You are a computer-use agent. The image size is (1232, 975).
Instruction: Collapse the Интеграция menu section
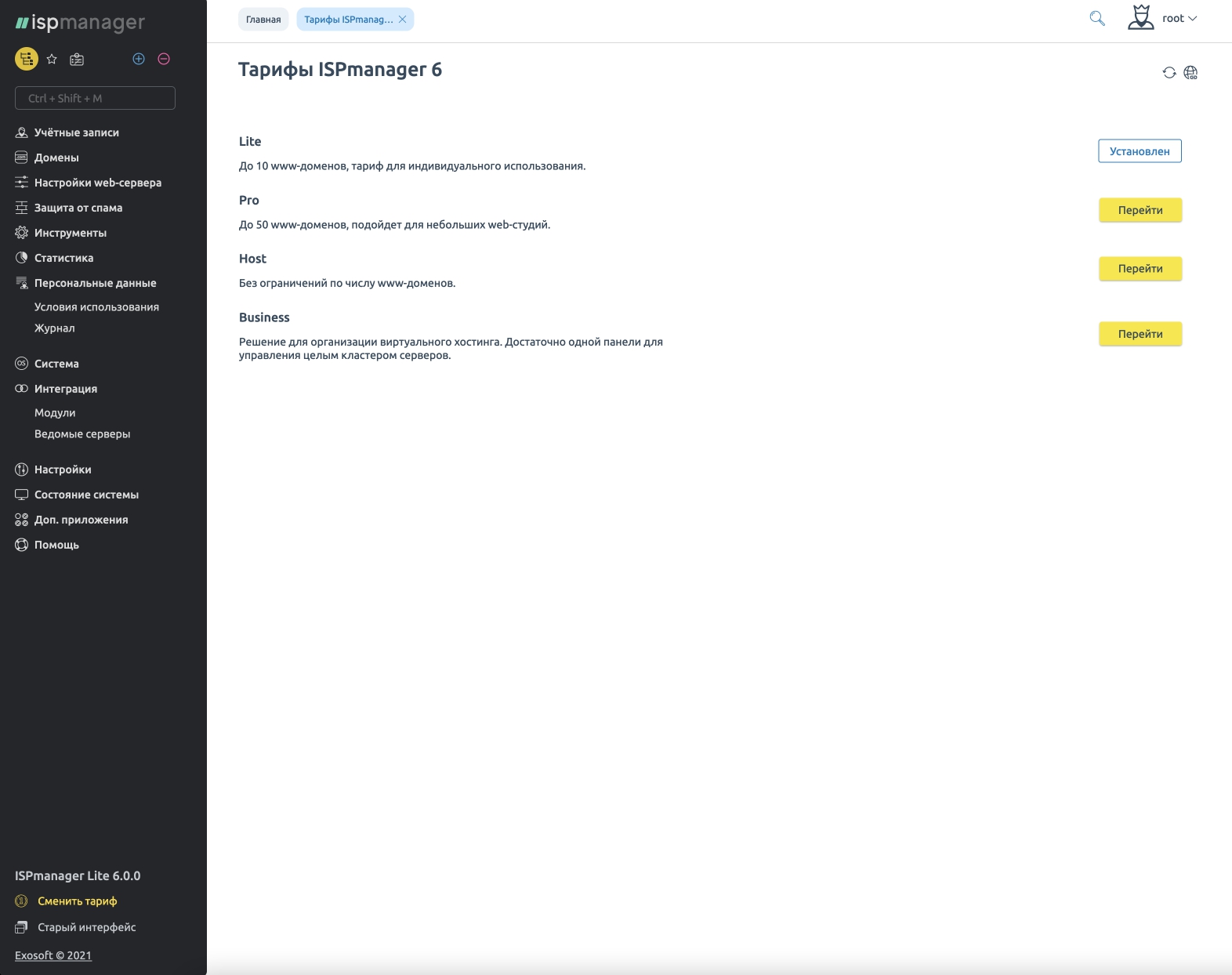(66, 389)
